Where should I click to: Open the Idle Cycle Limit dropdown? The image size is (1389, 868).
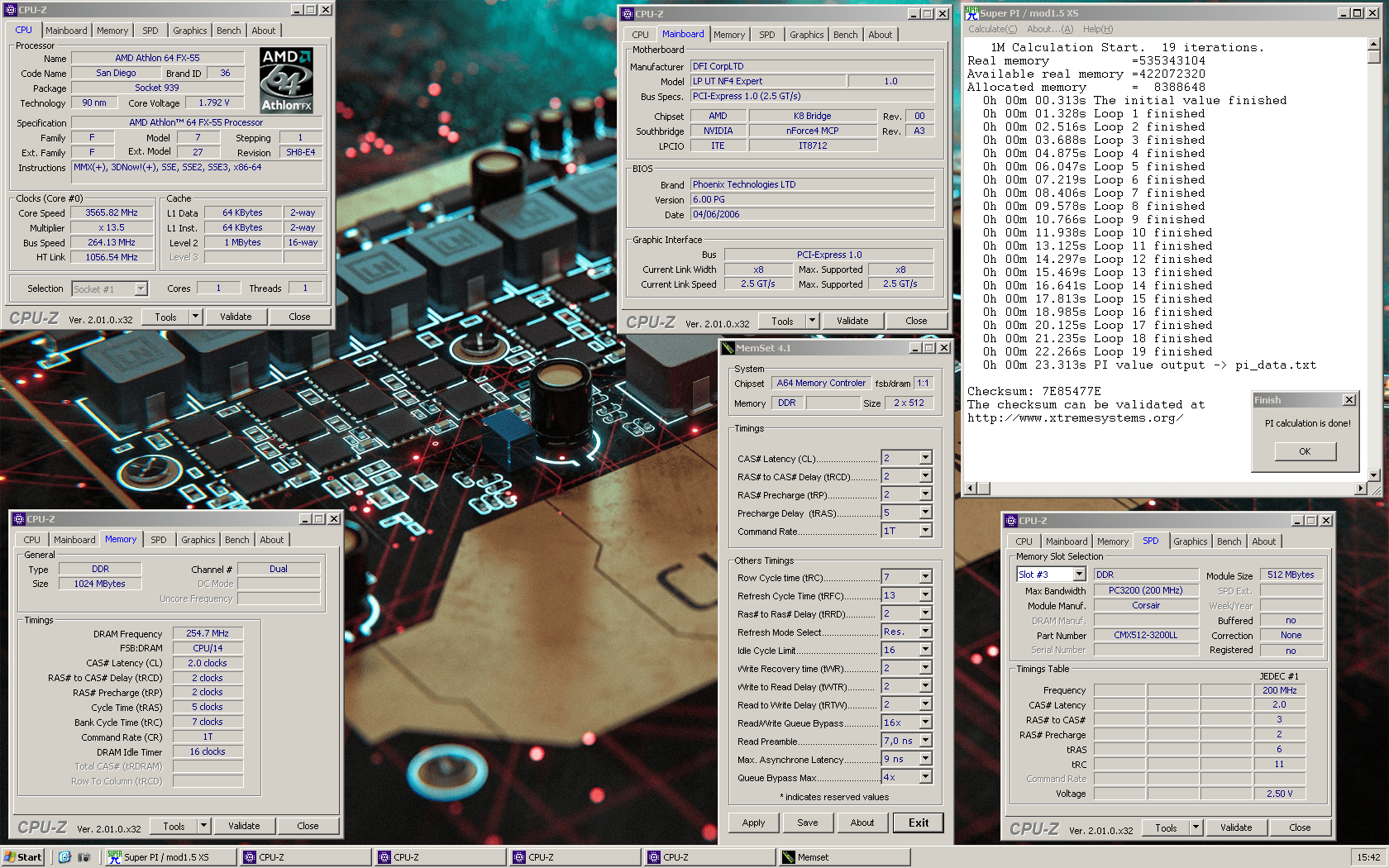pos(926,650)
